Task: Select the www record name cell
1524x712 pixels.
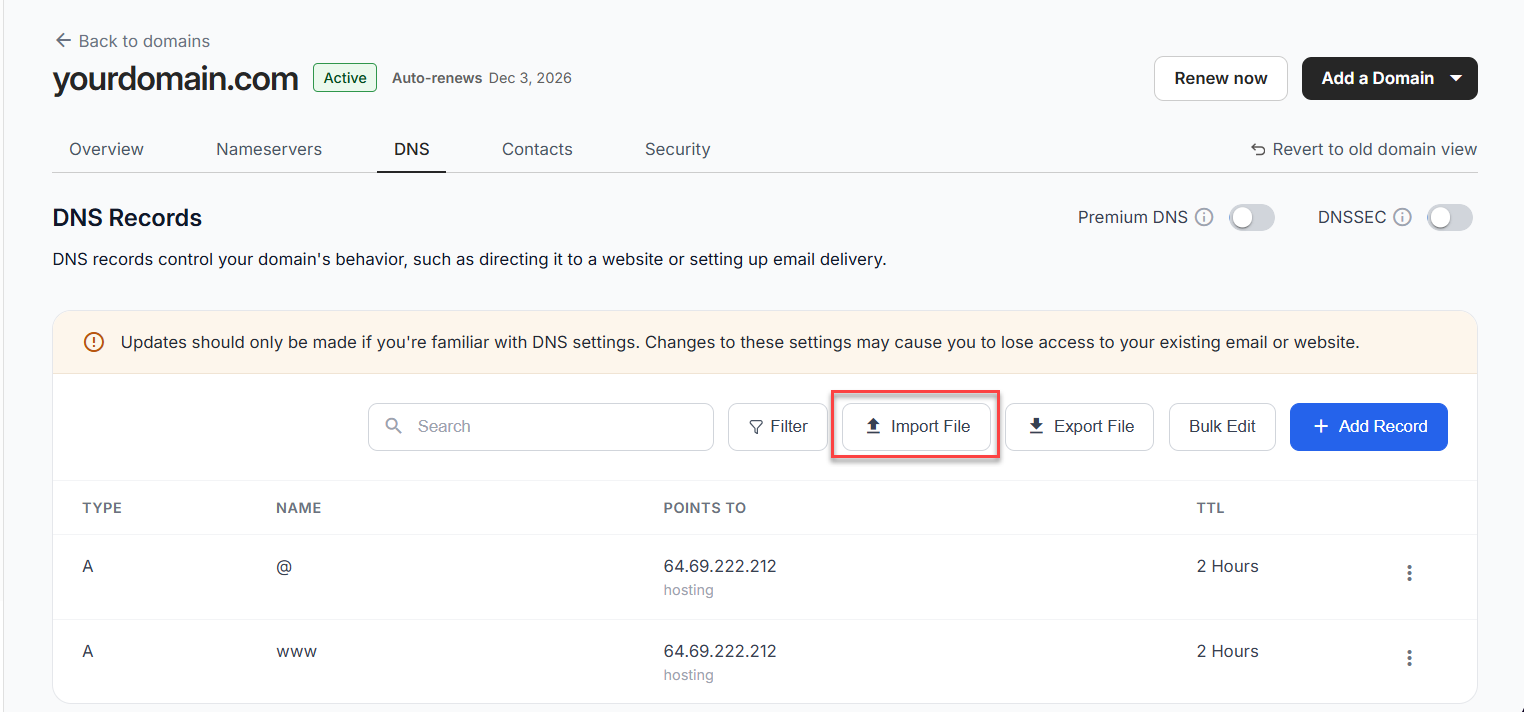Action: [x=296, y=651]
